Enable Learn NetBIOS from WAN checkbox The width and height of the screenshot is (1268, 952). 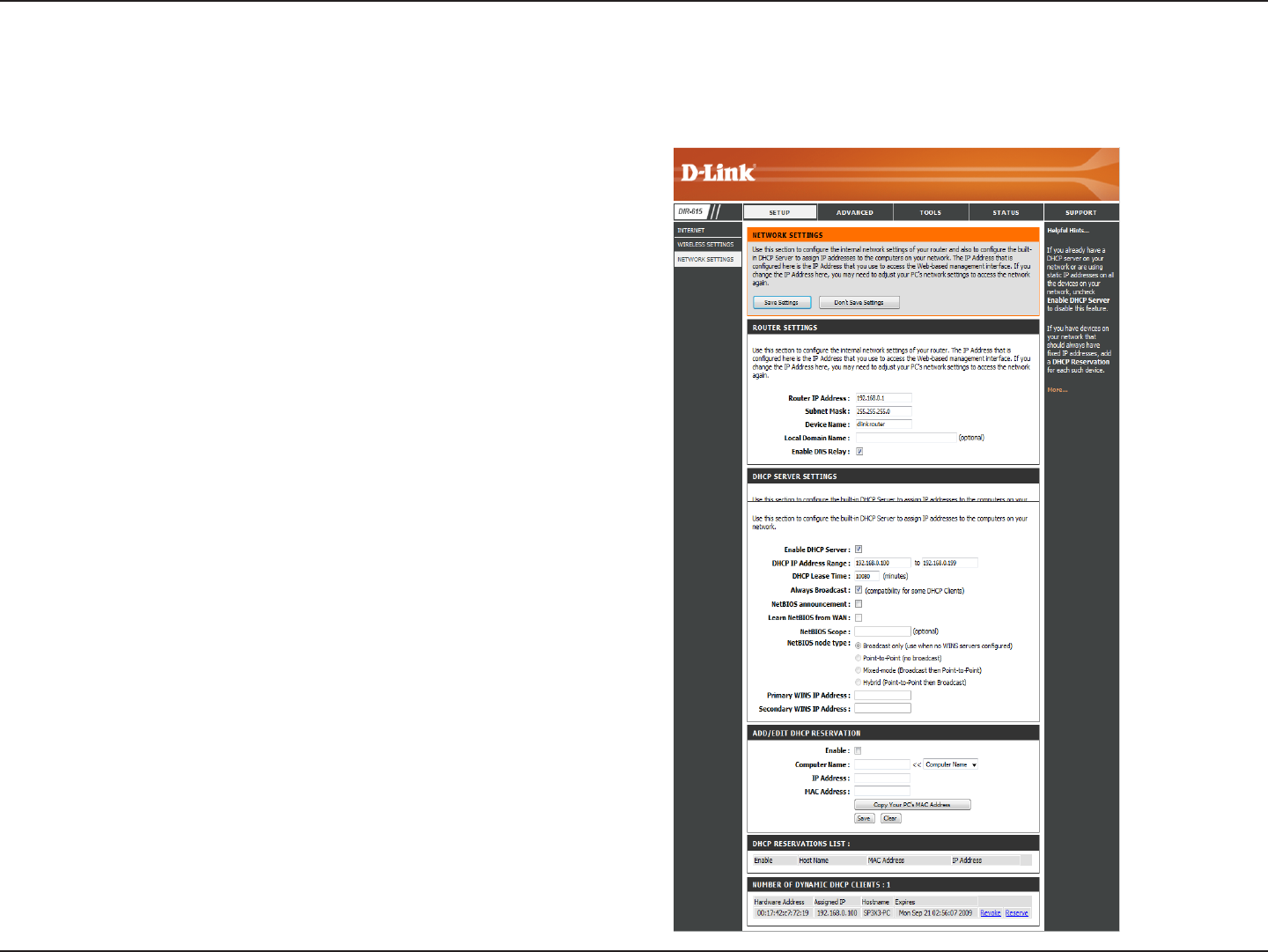(859, 618)
